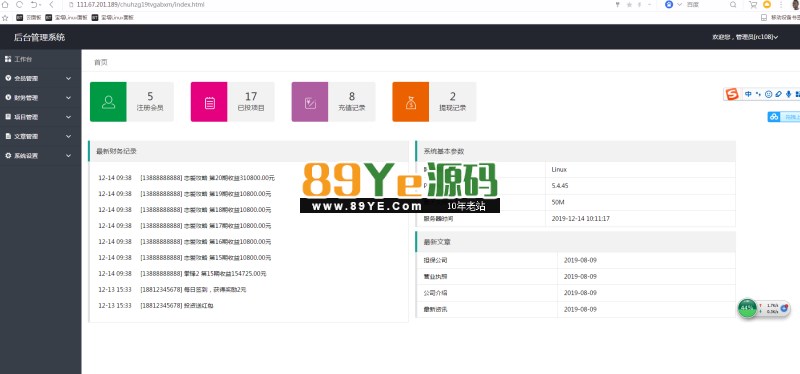This screenshot has height=374, width=800.
Task: Click the shopping cart icon in browser toolbar
Action: [x=753, y=5]
